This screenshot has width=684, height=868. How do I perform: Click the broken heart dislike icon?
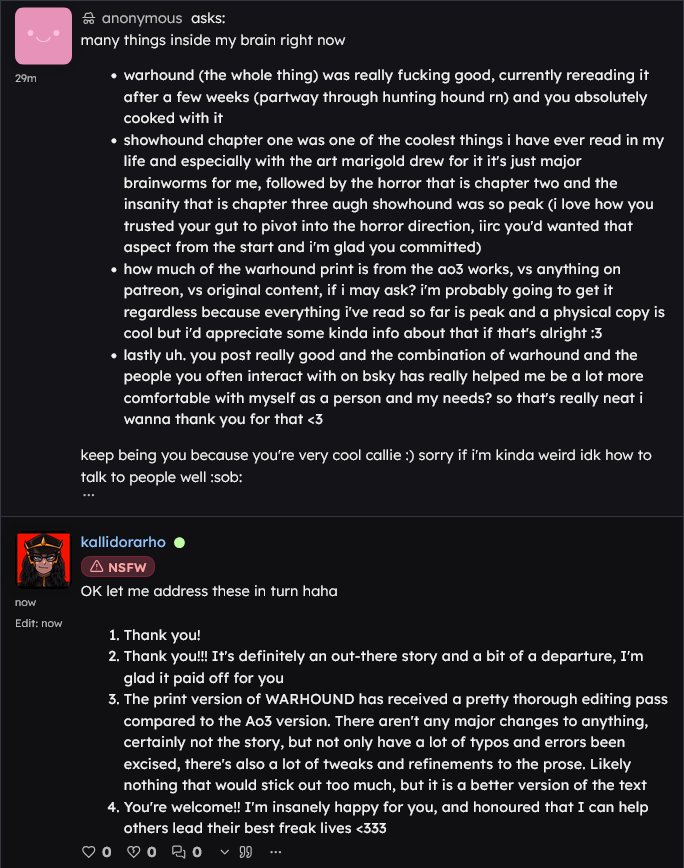click(133, 852)
